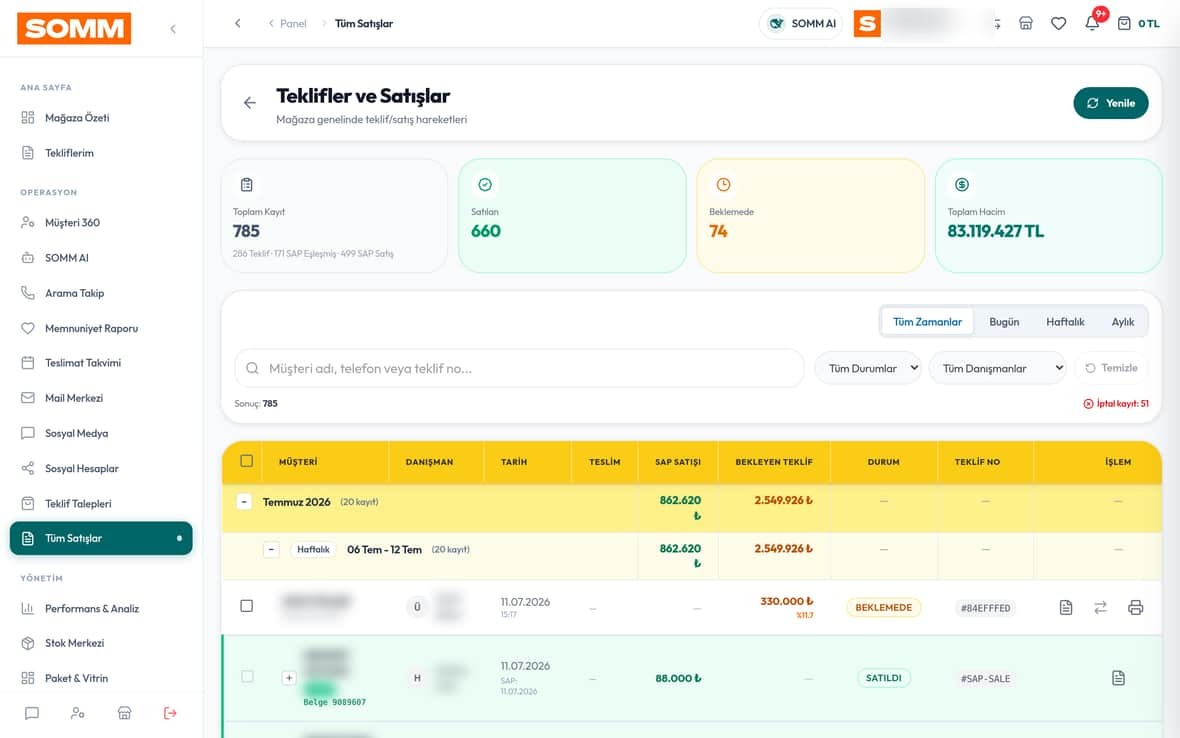Open Müşteri 360 in the sidebar
The width and height of the screenshot is (1180, 738).
101,223
